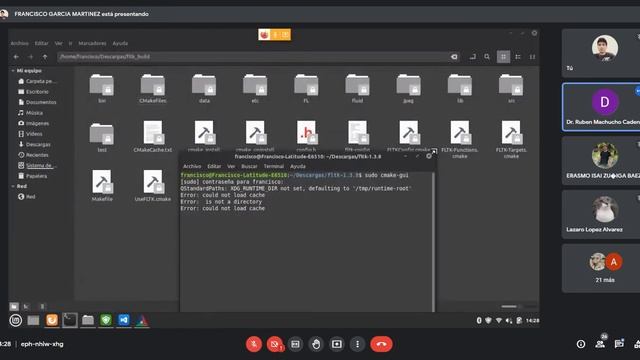Viewport: 640px width, 360px height.
Task: Select the FLTK-Targets.cmake file
Action: [511, 139]
